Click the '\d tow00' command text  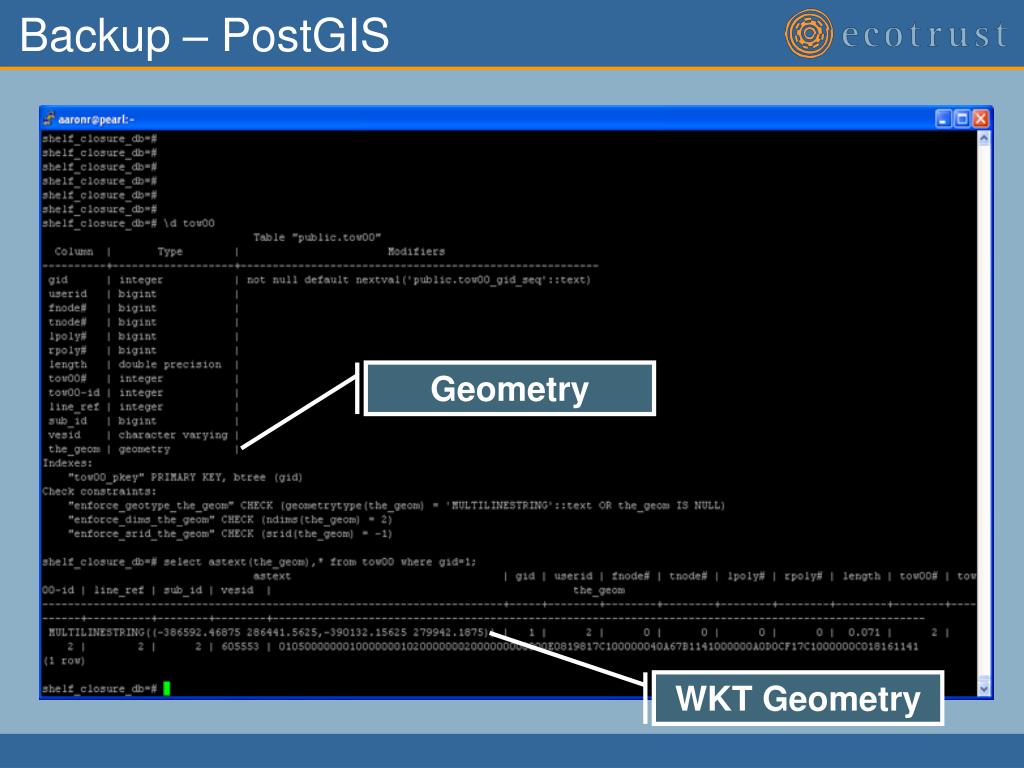(189, 223)
